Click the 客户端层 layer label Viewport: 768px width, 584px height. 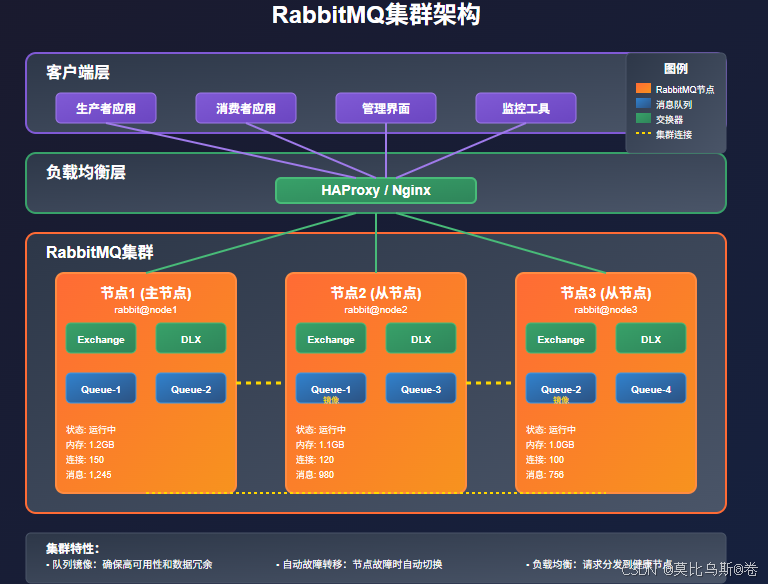[x=78, y=73]
